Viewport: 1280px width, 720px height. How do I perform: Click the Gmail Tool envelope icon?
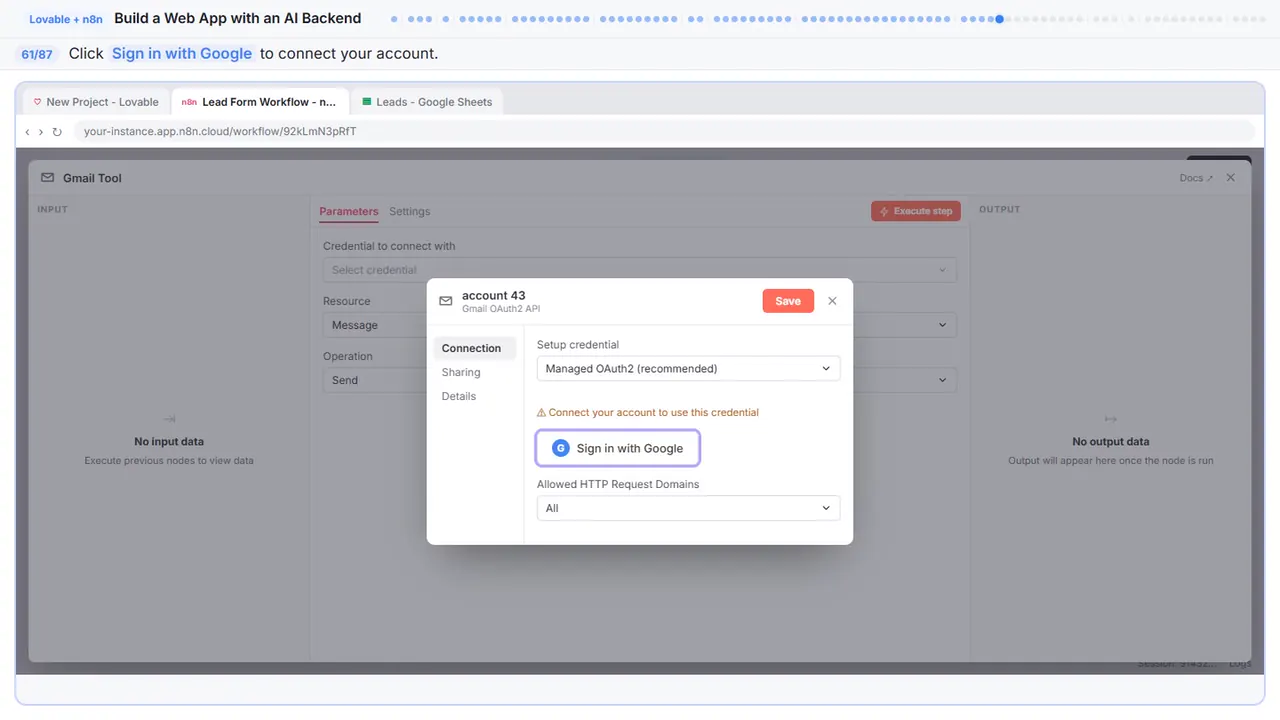(x=47, y=178)
